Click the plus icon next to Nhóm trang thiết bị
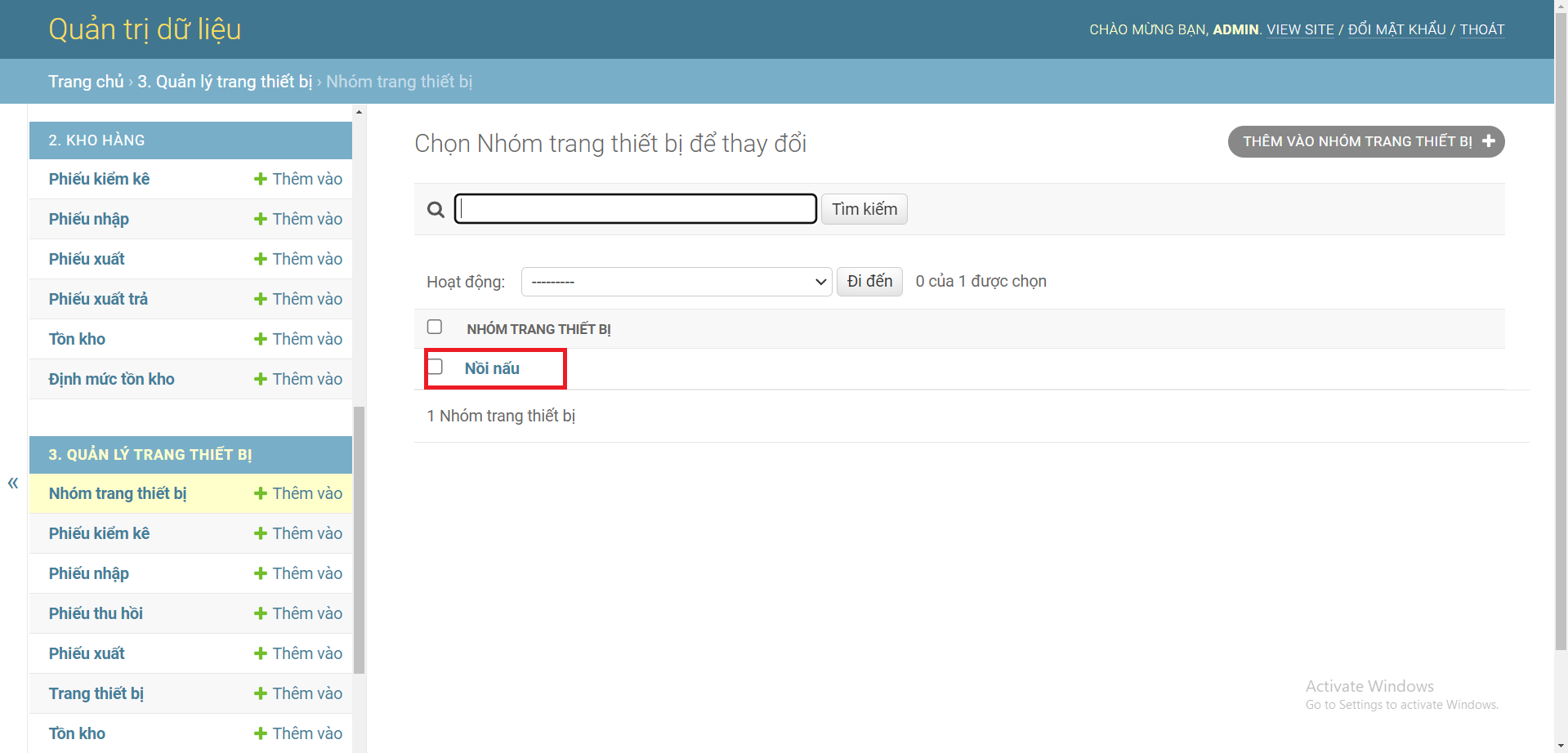Image resolution: width=1568 pixels, height=753 pixels. [x=260, y=492]
